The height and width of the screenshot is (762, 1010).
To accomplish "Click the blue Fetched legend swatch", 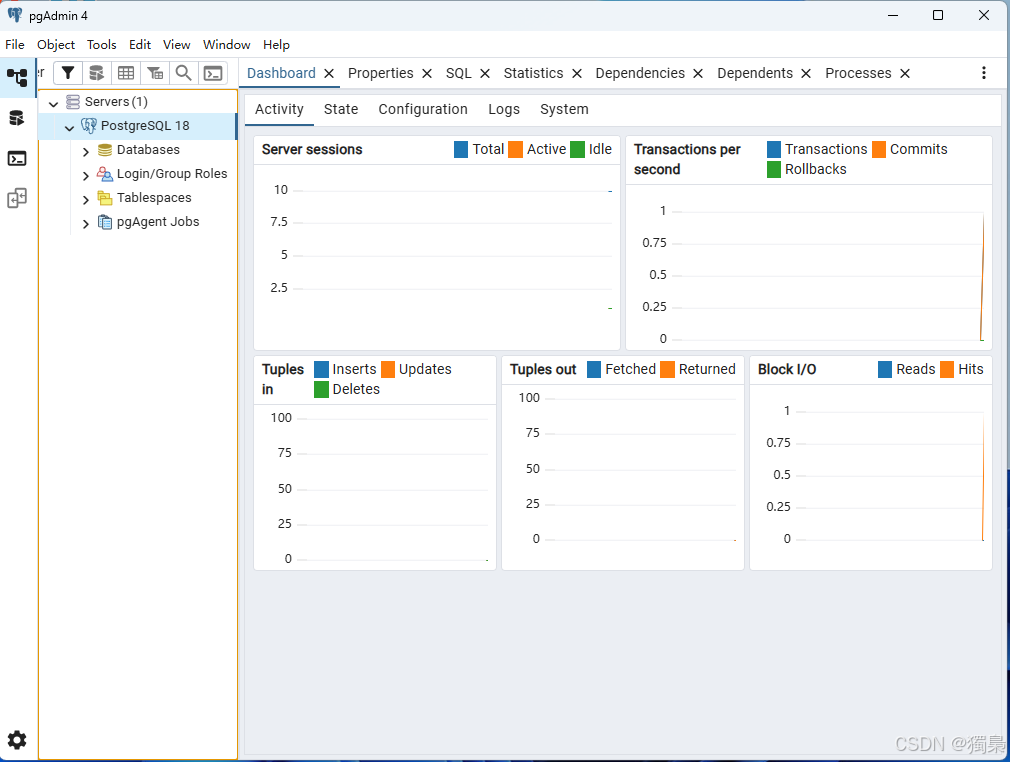I will click(x=594, y=369).
